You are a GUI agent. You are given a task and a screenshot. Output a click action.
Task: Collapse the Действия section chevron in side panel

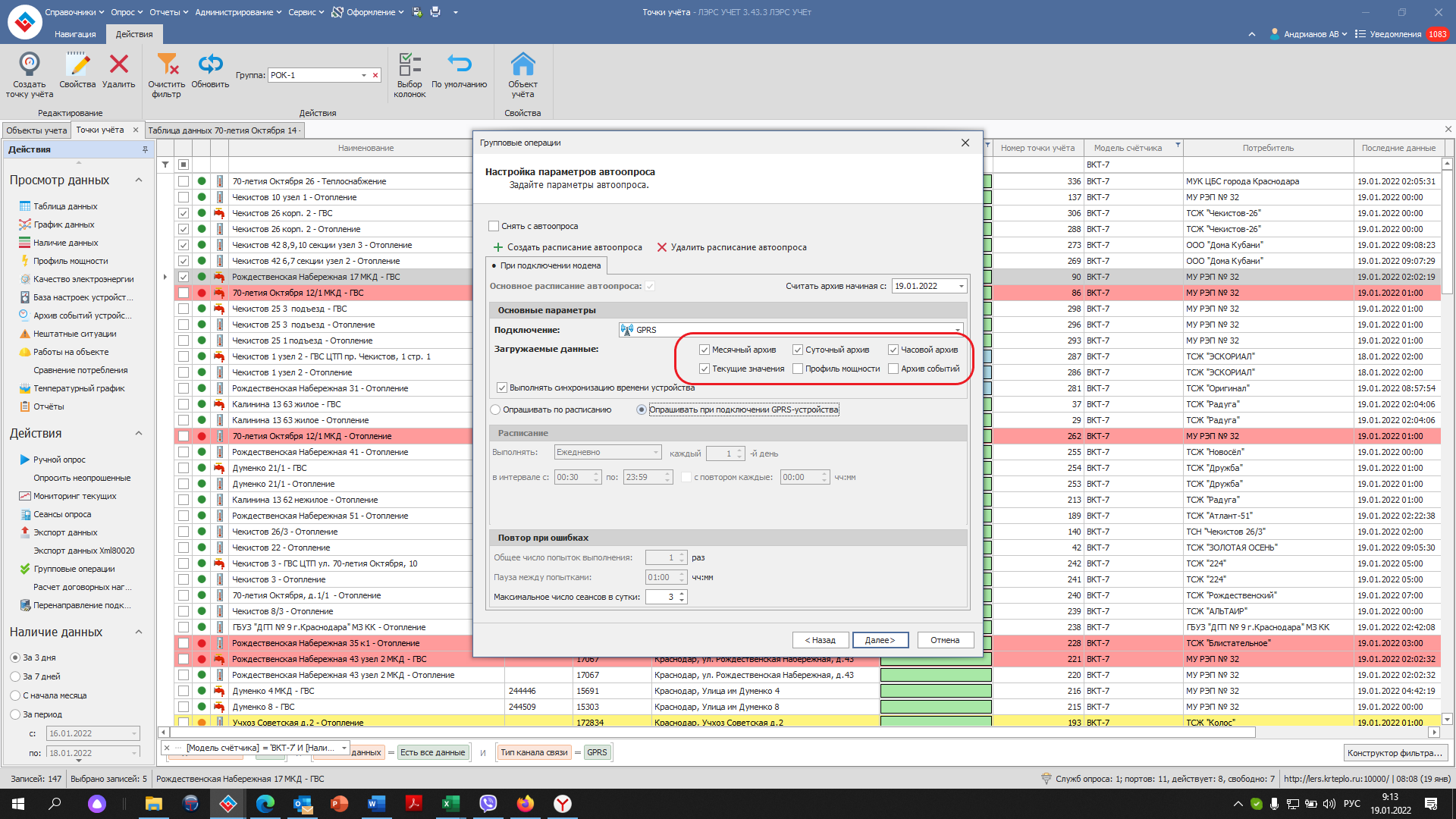(139, 434)
